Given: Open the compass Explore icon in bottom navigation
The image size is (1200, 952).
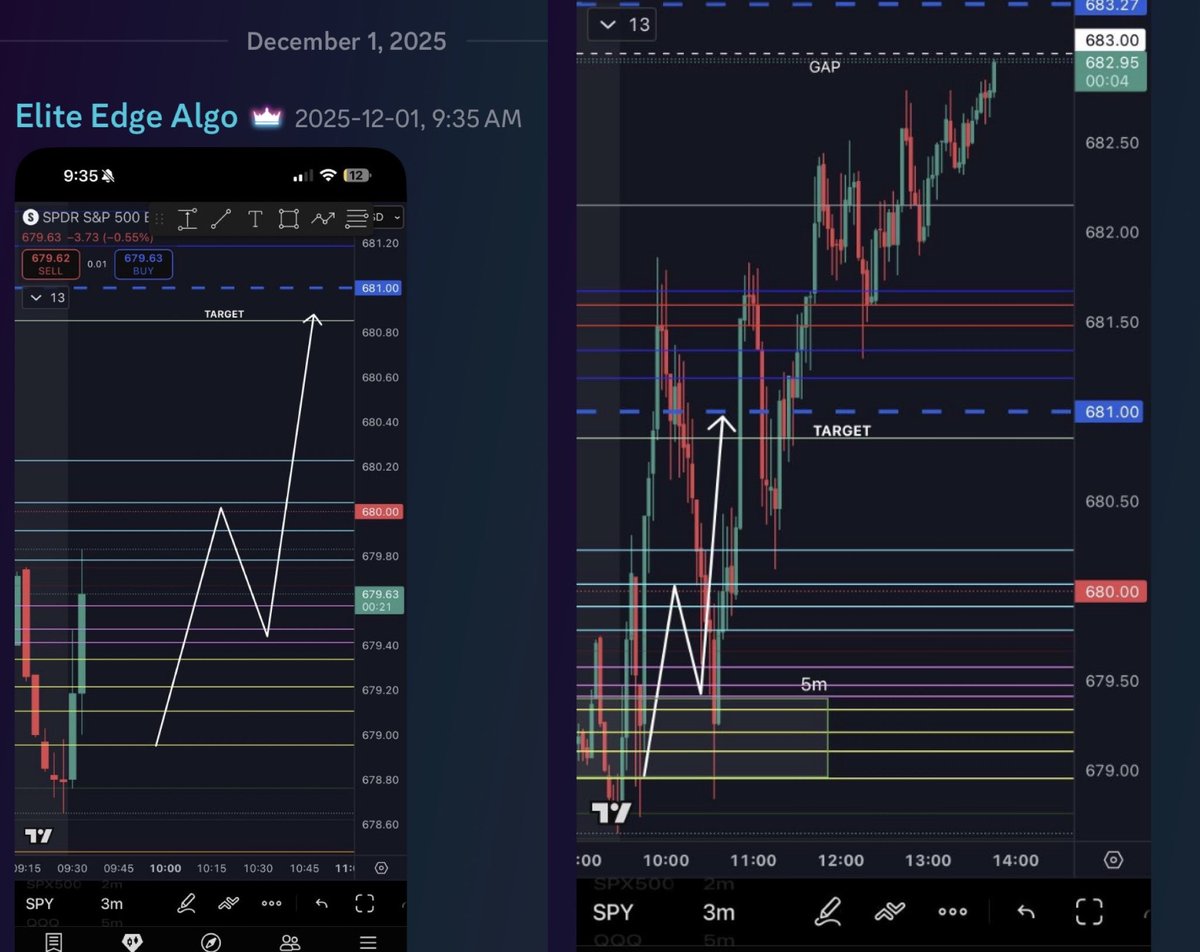Looking at the screenshot, I should pos(212,941).
